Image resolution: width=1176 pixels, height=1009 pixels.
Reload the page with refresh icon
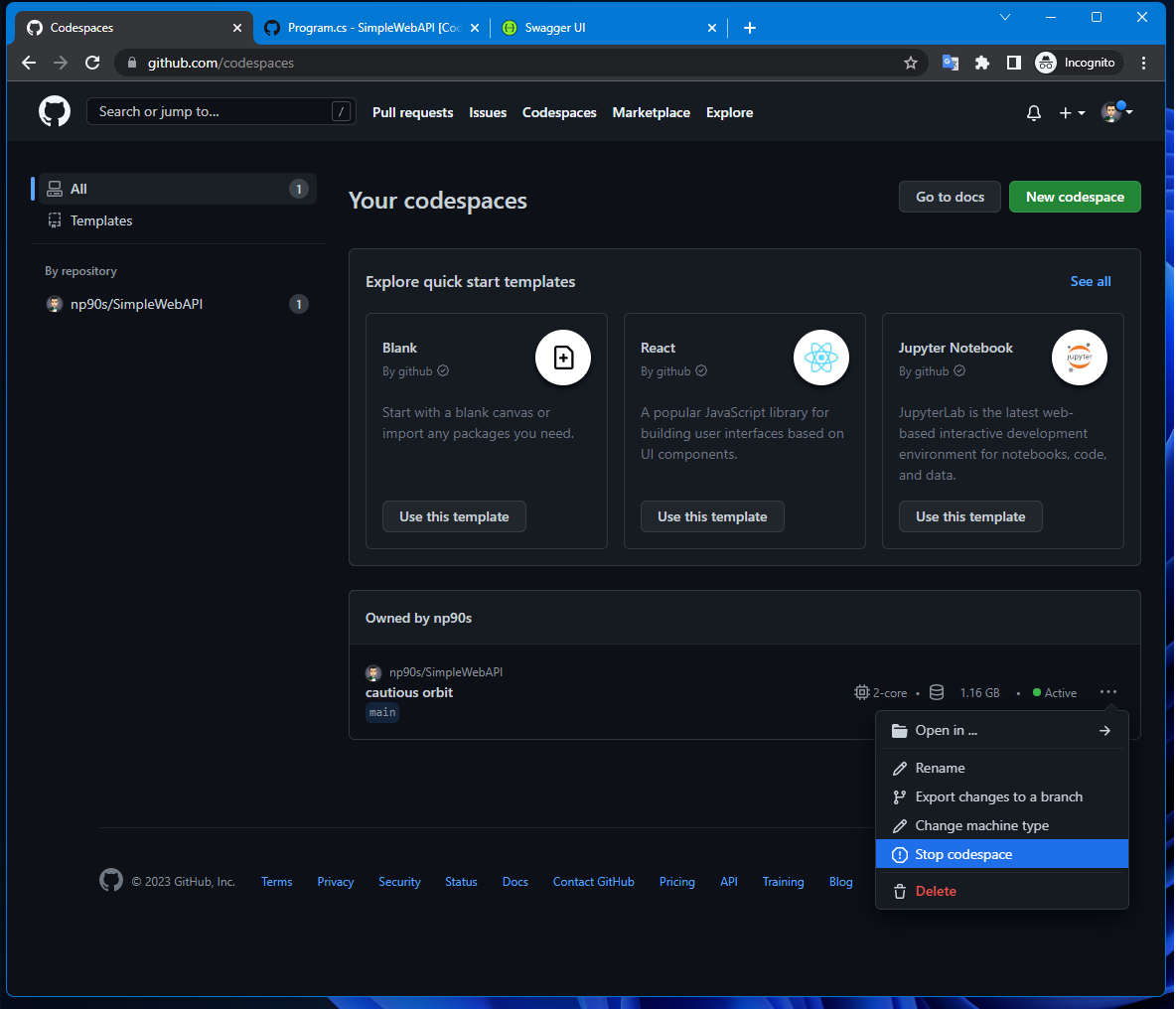(92, 63)
